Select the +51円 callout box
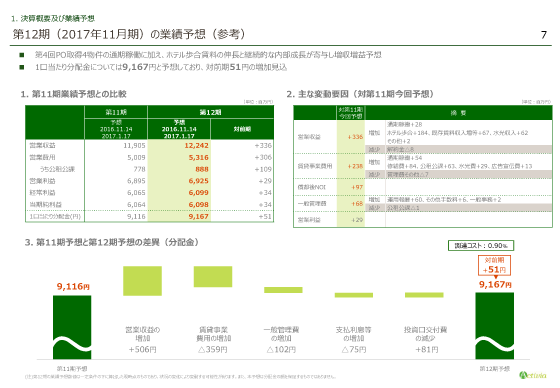560x388 pixels. pos(494,265)
